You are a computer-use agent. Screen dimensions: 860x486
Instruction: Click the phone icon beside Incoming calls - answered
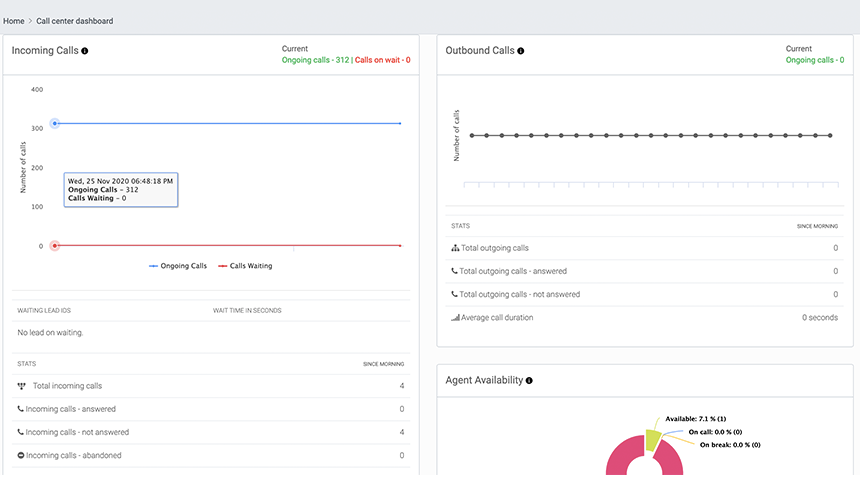click(x=21, y=409)
